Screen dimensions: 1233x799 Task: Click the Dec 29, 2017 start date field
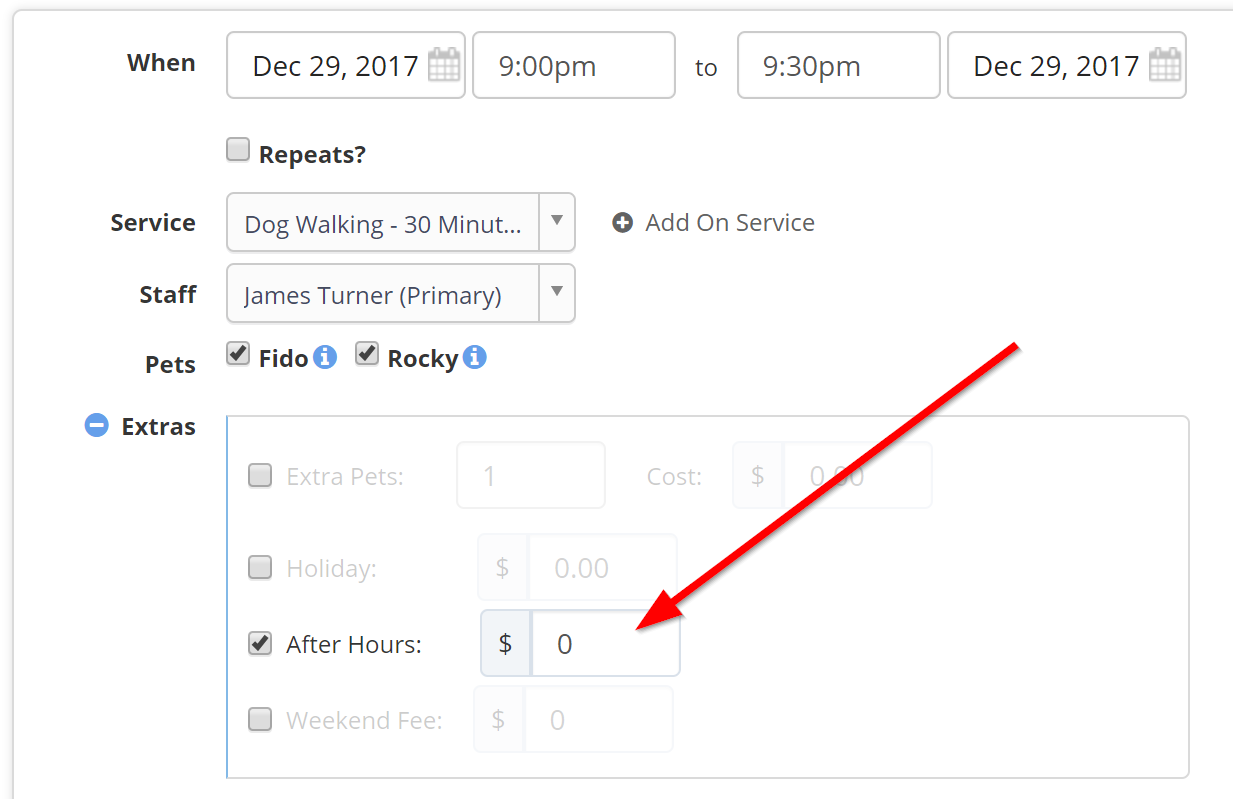pos(346,65)
